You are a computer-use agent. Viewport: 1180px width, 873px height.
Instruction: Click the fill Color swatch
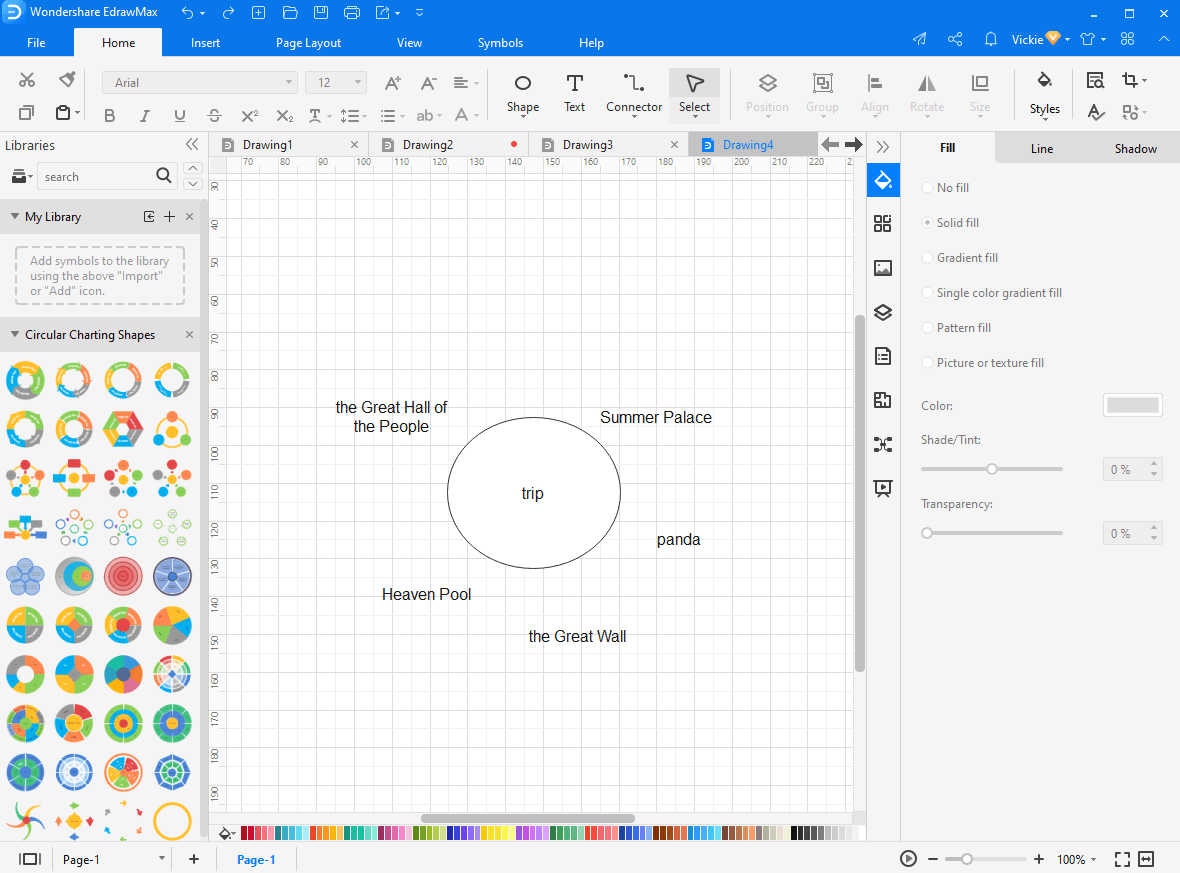click(1132, 405)
